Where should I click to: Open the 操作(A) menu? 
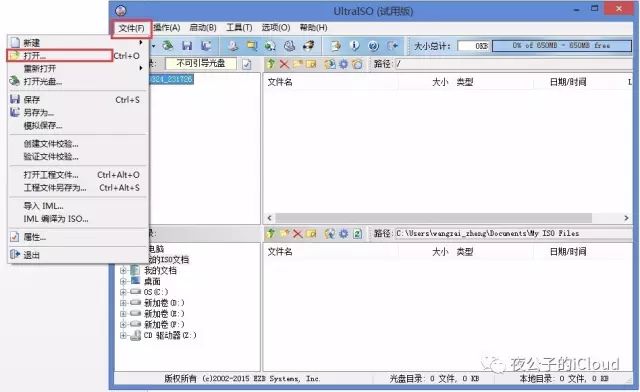click(x=167, y=28)
